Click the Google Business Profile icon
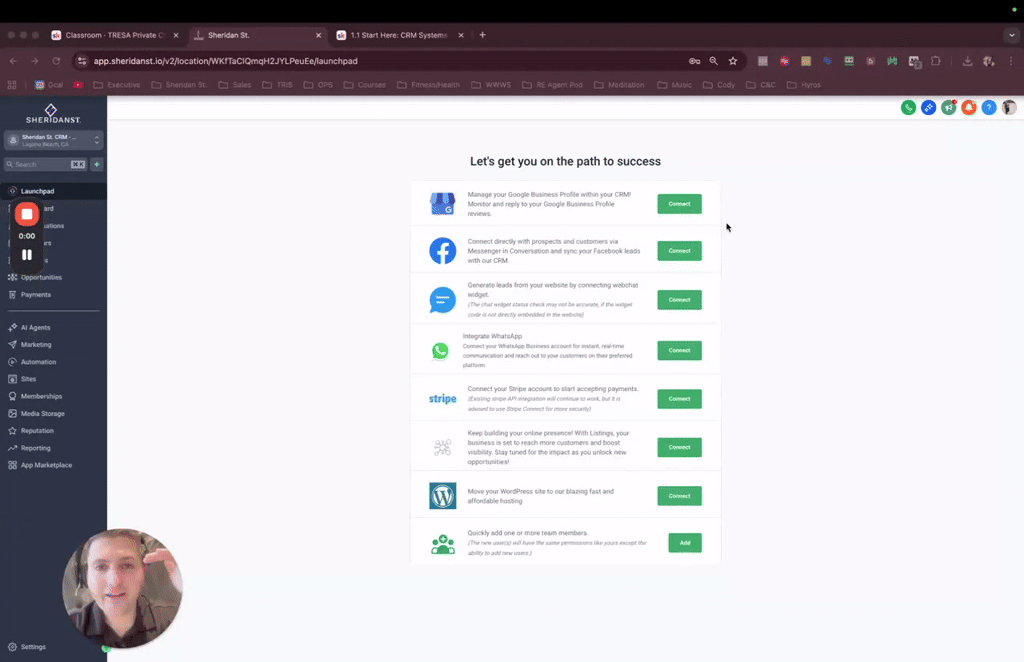The height and width of the screenshot is (662, 1024). point(442,204)
